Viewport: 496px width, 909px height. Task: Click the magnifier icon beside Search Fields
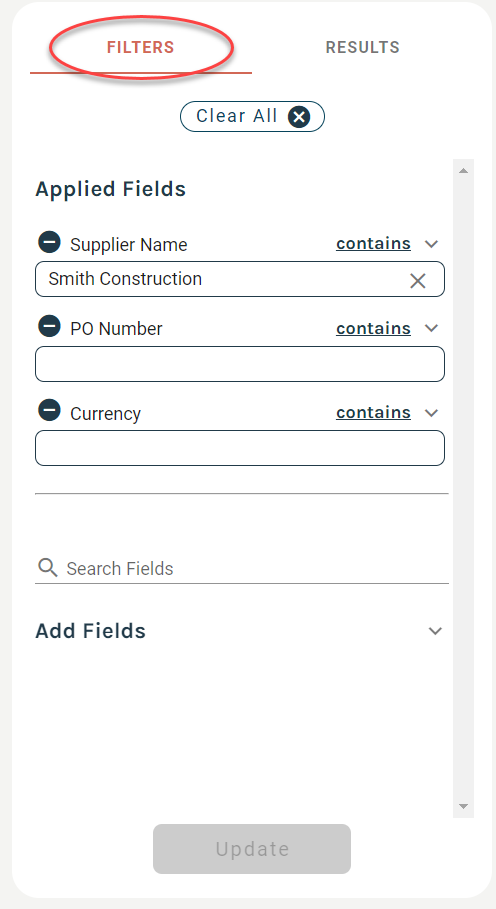[x=48, y=568]
